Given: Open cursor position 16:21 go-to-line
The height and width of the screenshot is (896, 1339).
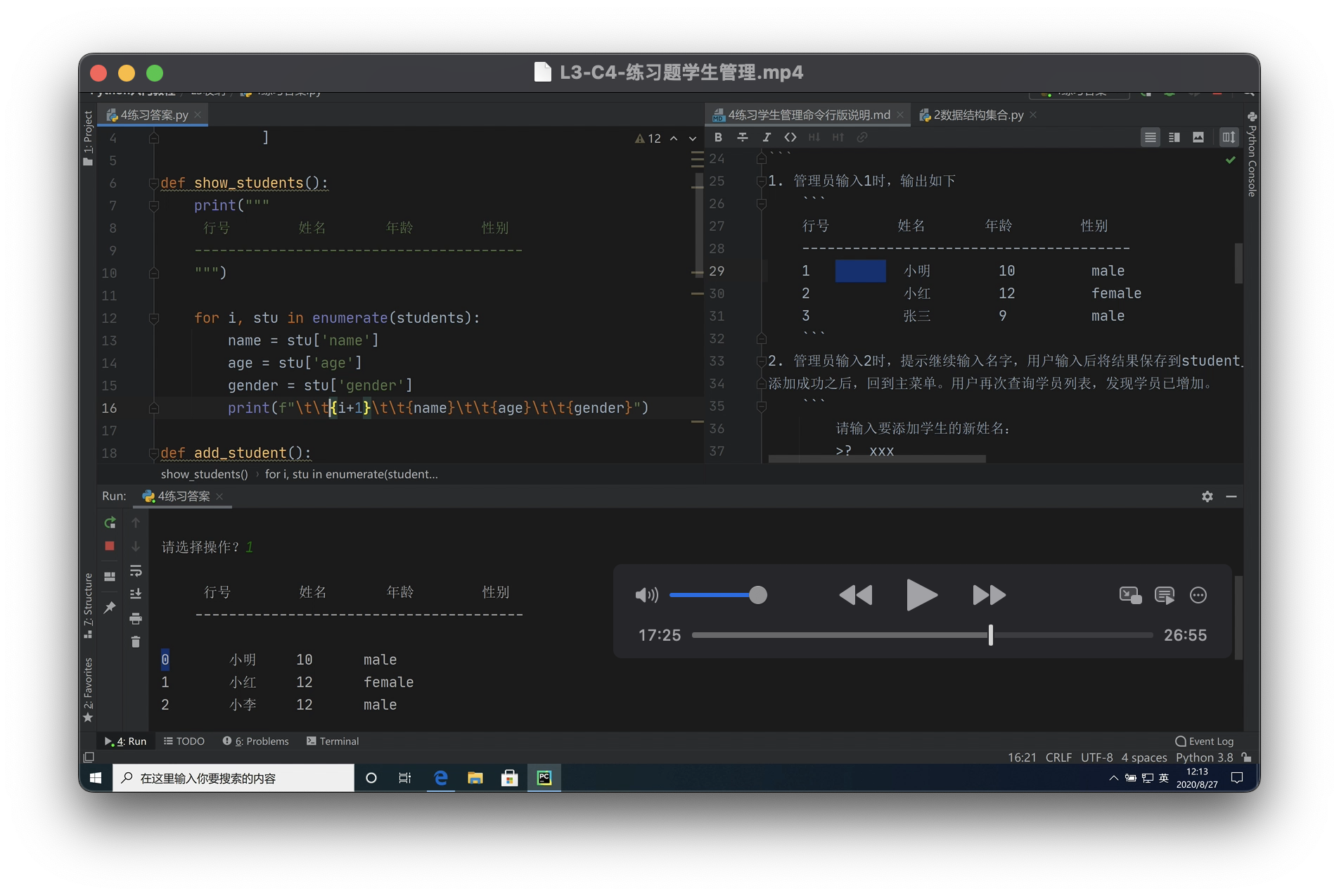Looking at the screenshot, I should tap(1022, 757).
